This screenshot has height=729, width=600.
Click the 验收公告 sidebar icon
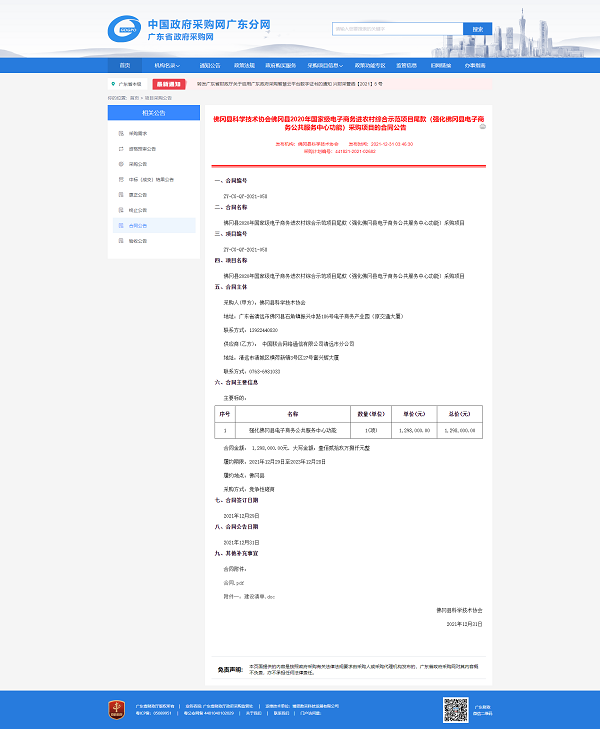coord(121,241)
